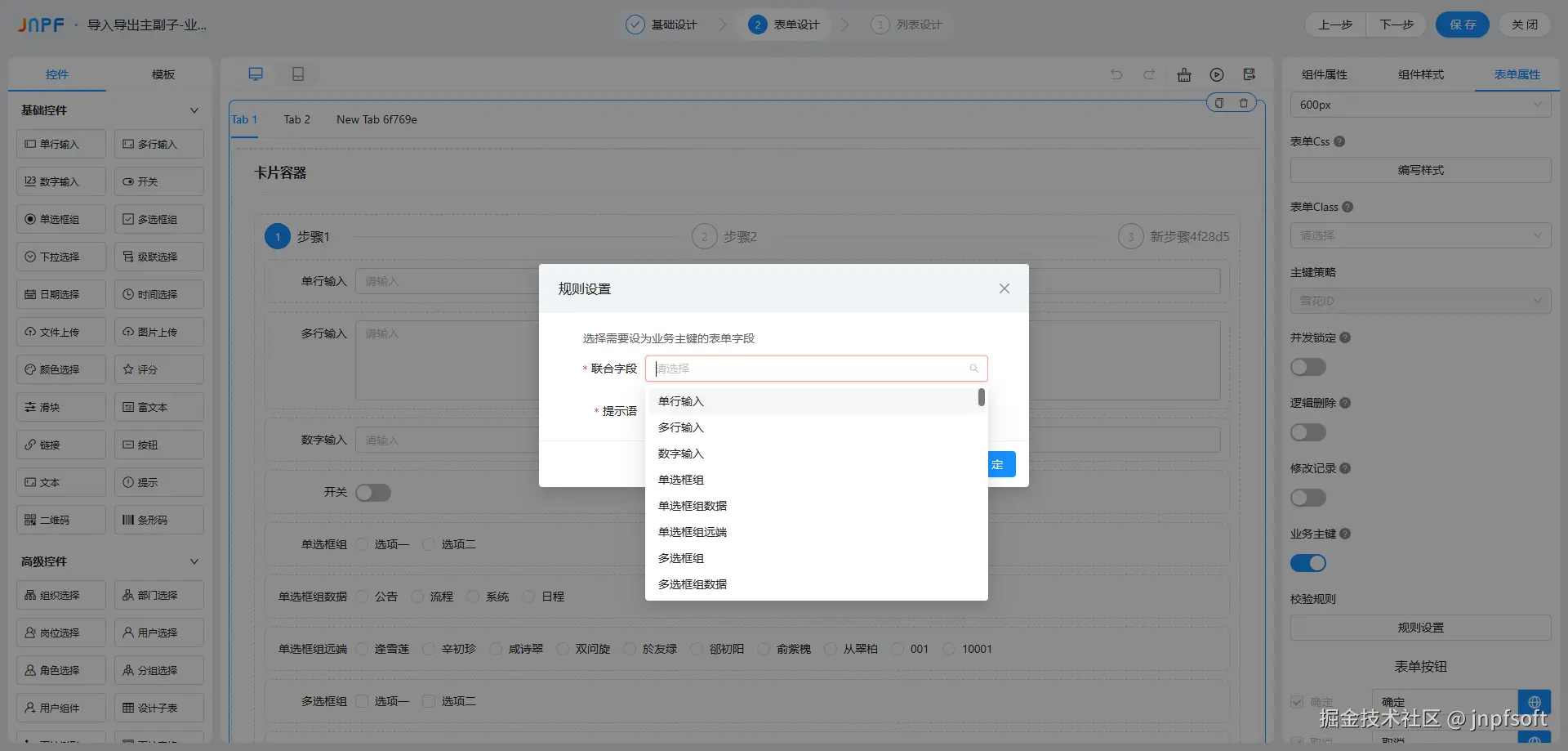Screen dimensions: 1568x751
Task: Click help icon next to 逻辑删除
Action: click(1345, 403)
